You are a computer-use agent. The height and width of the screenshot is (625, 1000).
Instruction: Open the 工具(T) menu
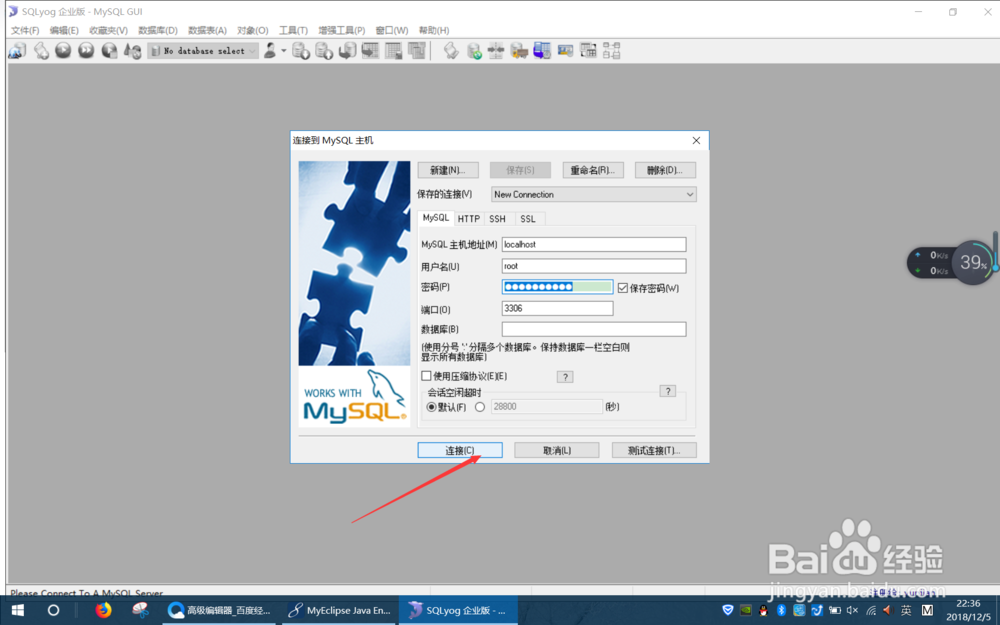(x=292, y=30)
